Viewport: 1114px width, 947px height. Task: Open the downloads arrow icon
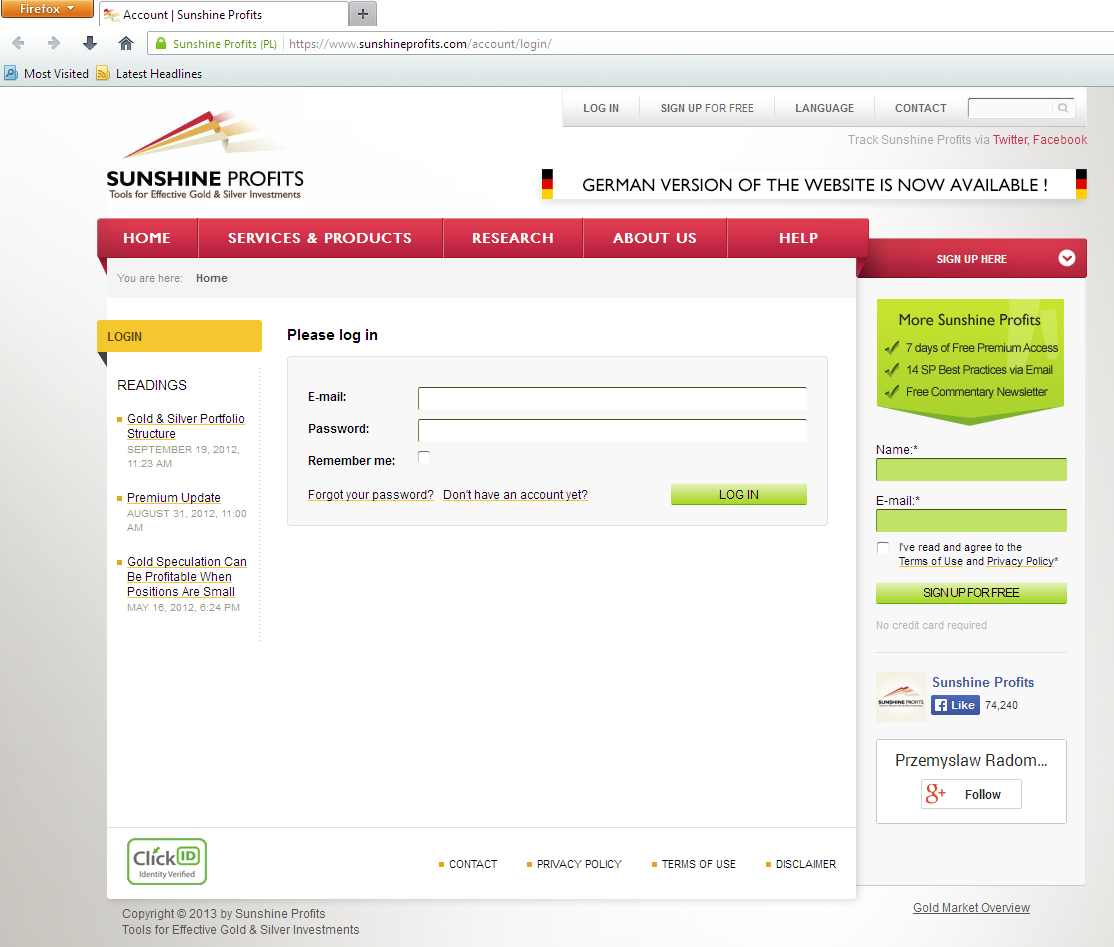(90, 43)
